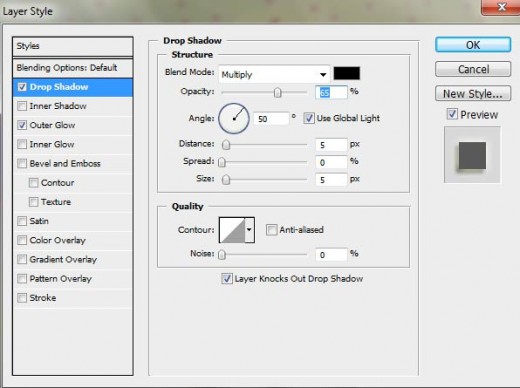Viewport: 520px width, 388px height.
Task: Select the Drop Shadow style label
Action: (59, 87)
